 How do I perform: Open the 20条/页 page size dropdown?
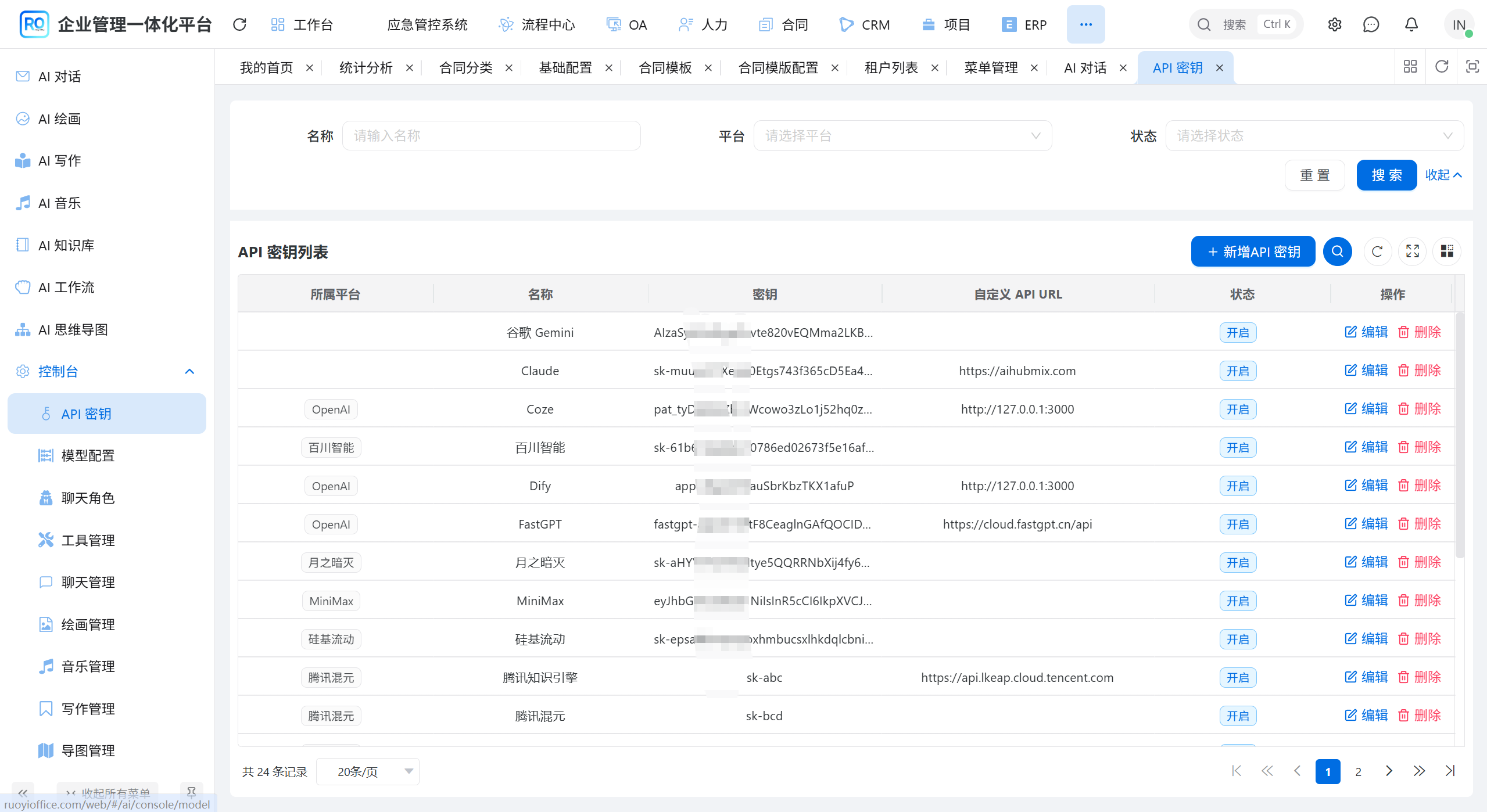click(x=368, y=771)
